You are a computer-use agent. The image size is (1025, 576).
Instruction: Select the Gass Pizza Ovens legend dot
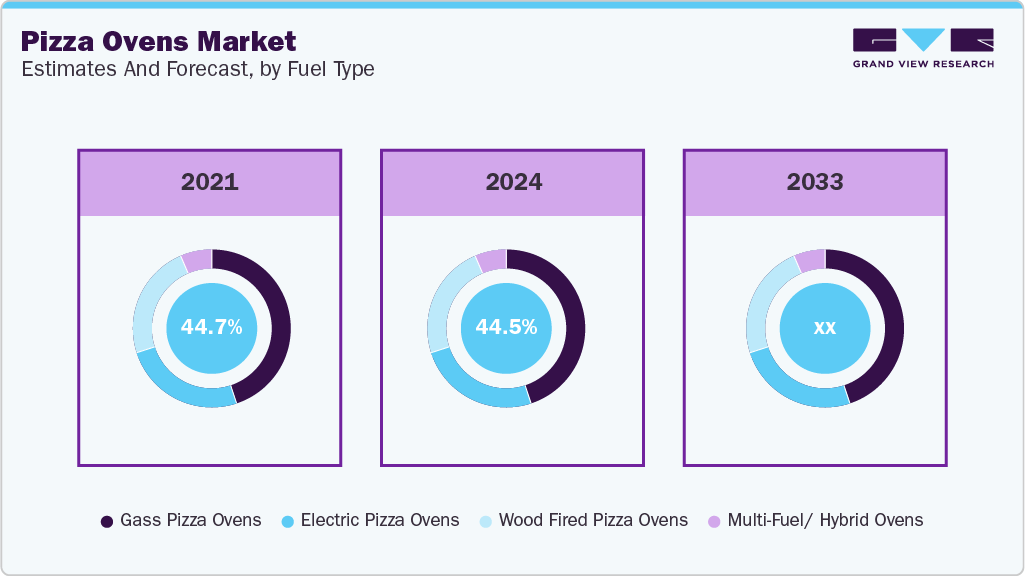107,521
